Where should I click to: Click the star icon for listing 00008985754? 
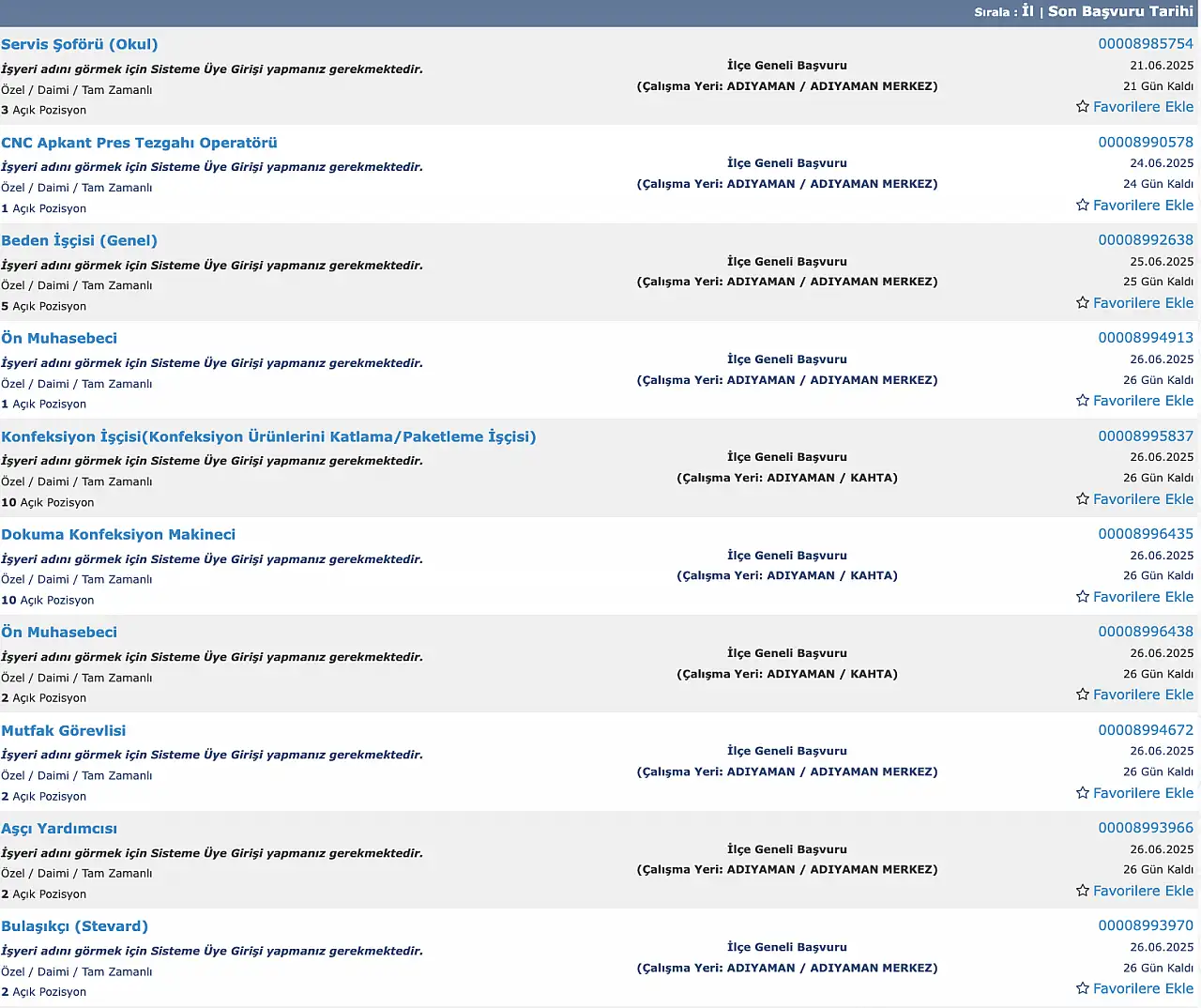[x=1083, y=107]
